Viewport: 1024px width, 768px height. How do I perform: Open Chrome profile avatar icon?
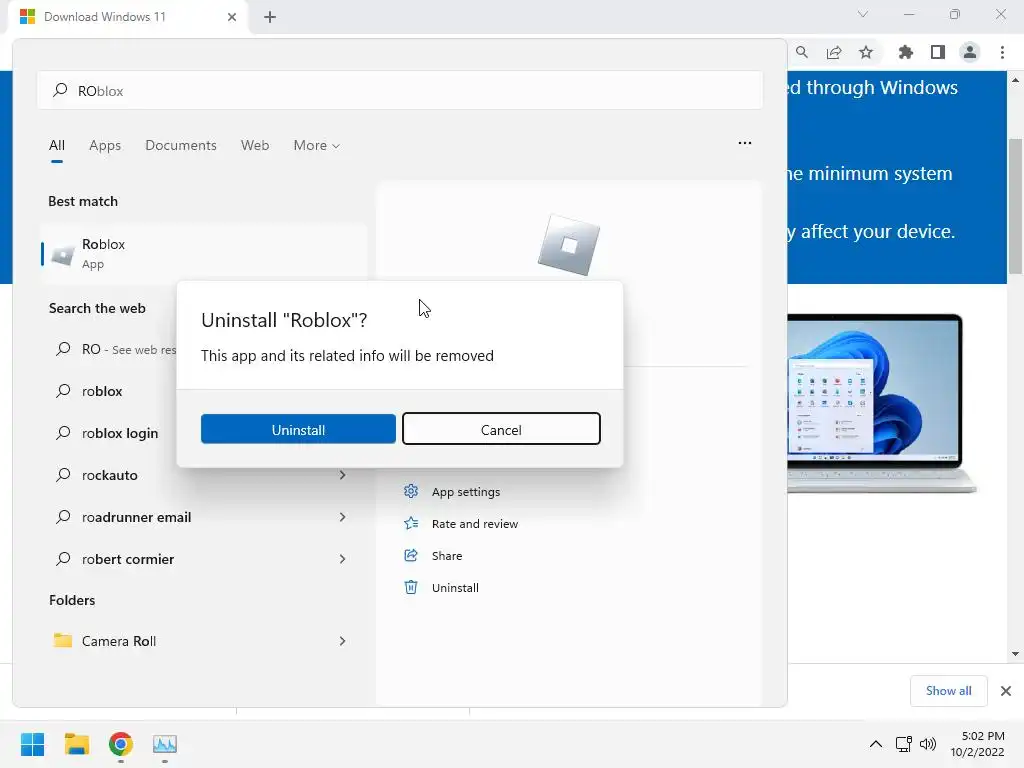click(x=970, y=52)
